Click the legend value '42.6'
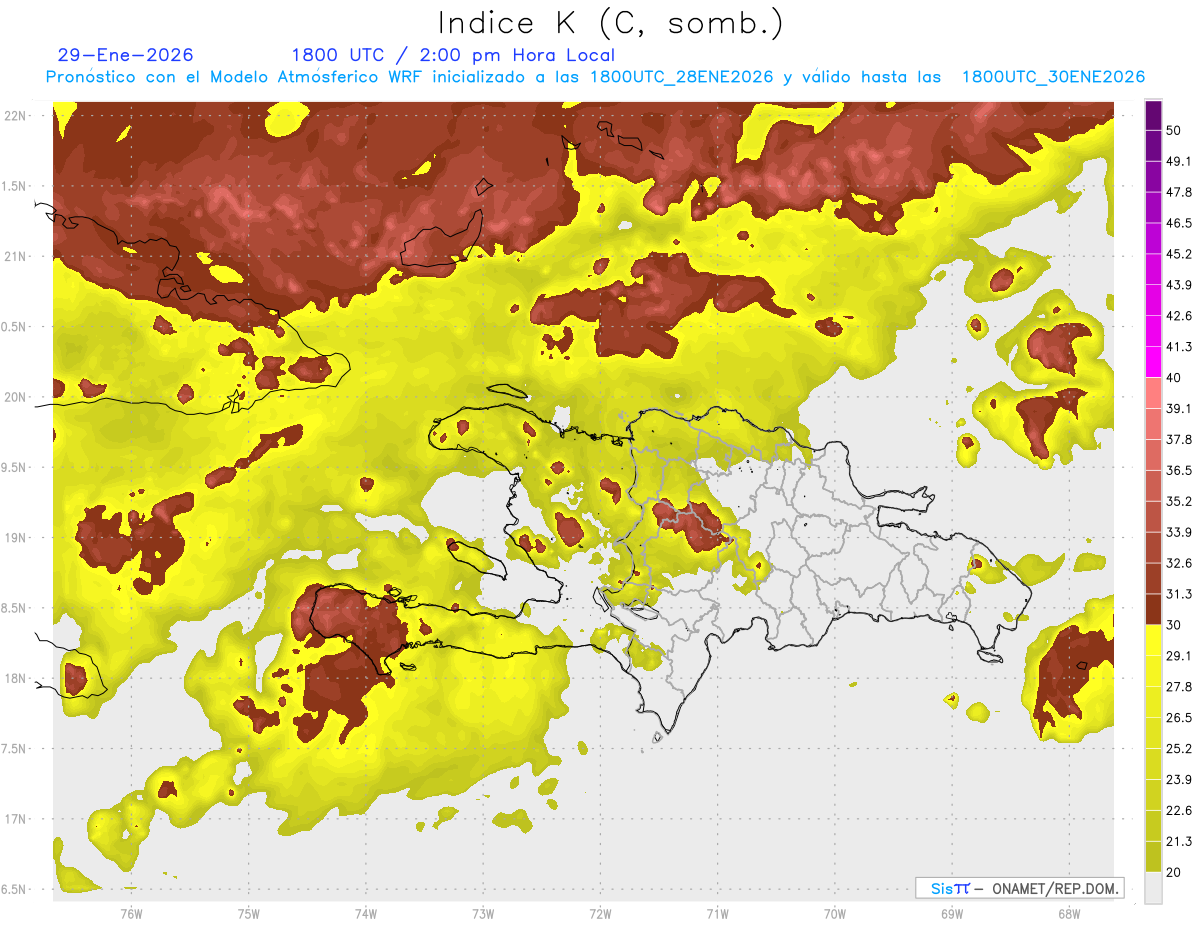 point(1179,316)
